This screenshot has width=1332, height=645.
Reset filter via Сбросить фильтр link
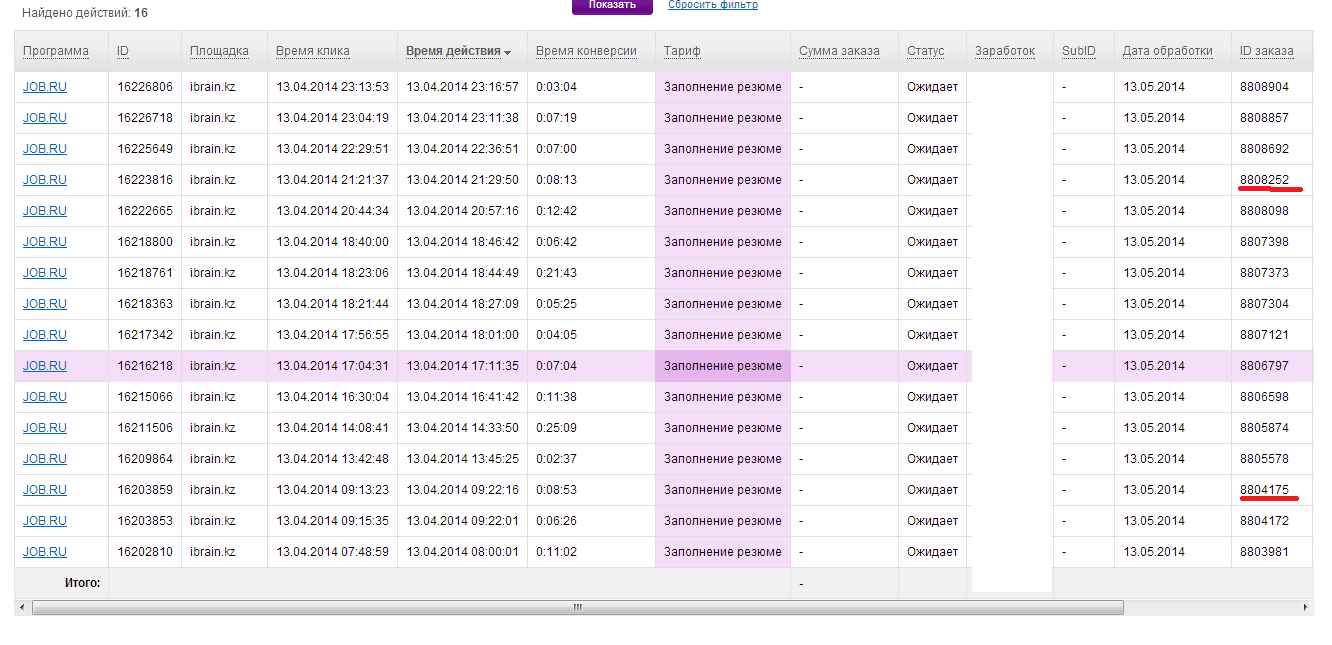[x=713, y=5]
